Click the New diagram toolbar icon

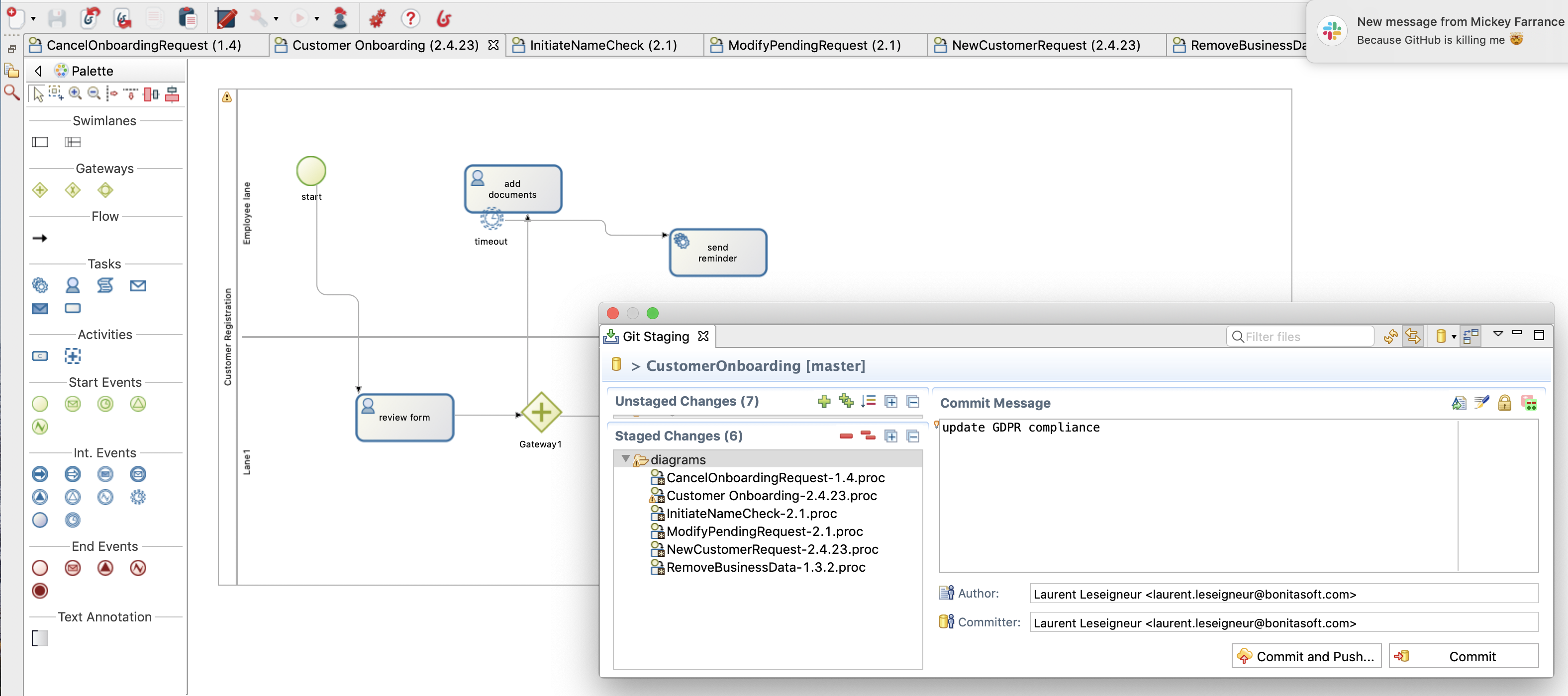[x=15, y=17]
